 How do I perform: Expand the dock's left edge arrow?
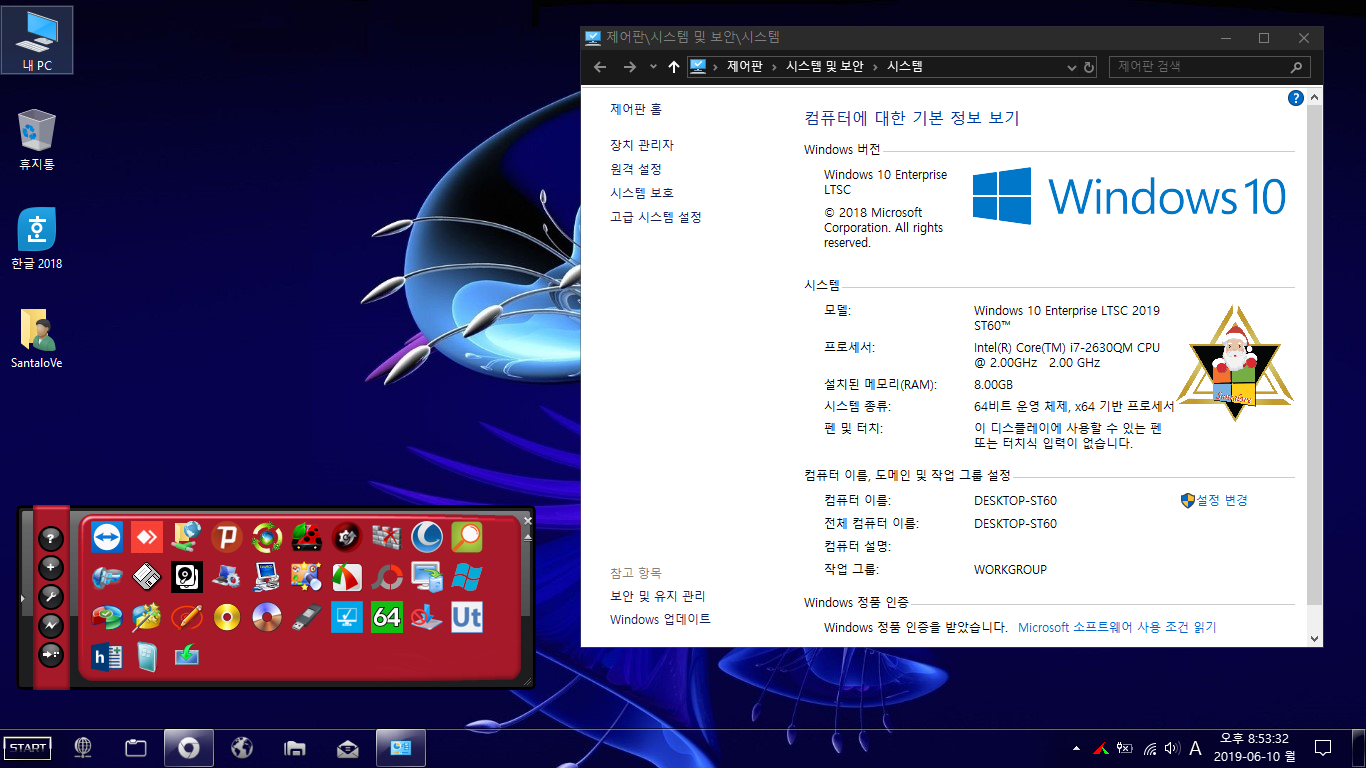tap(22, 598)
